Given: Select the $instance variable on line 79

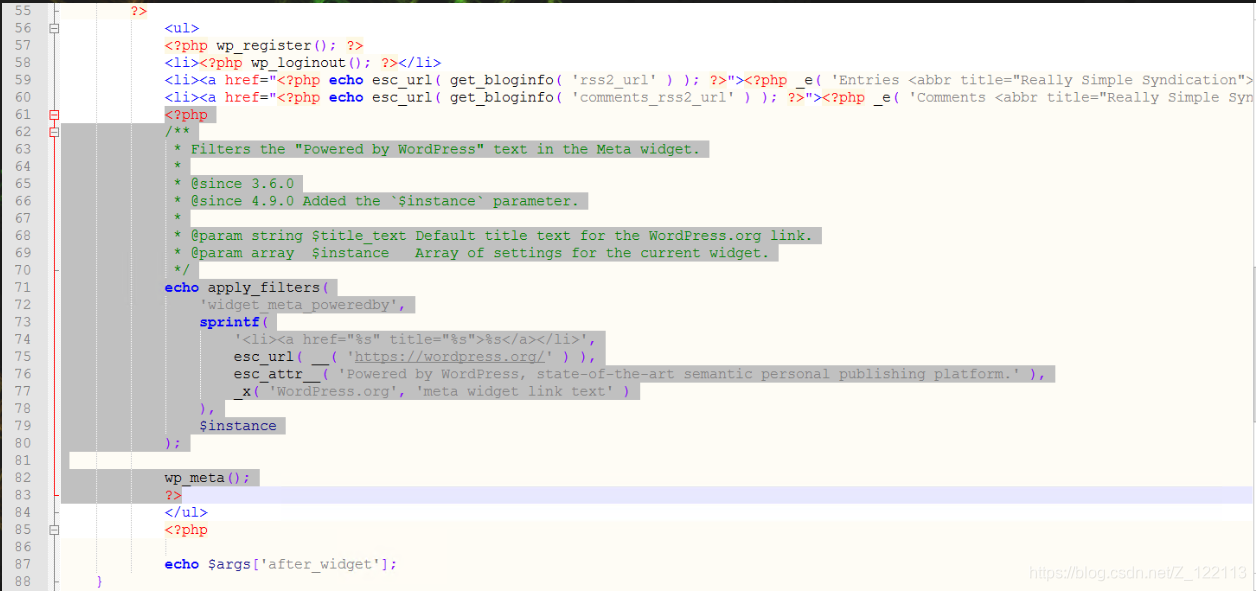Looking at the screenshot, I should pos(239,425).
